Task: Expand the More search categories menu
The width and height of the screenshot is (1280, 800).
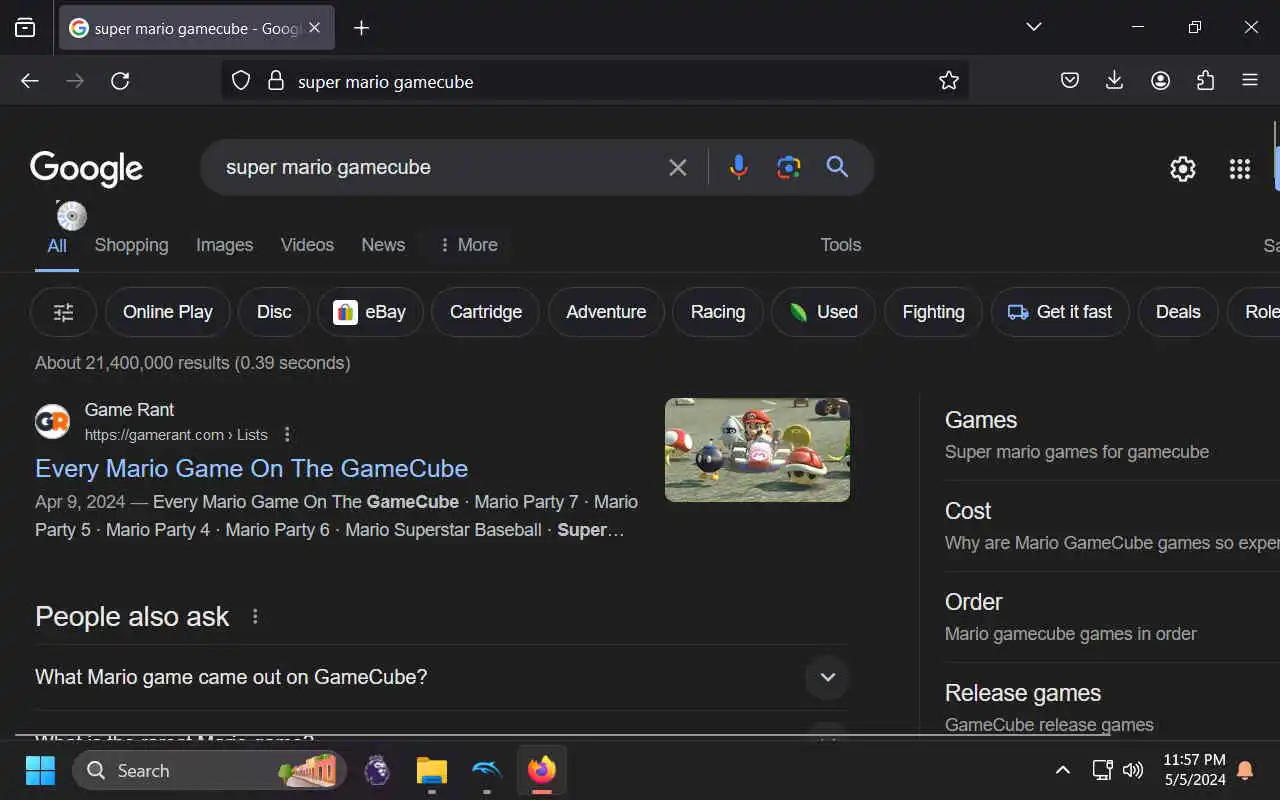Action: click(467, 245)
